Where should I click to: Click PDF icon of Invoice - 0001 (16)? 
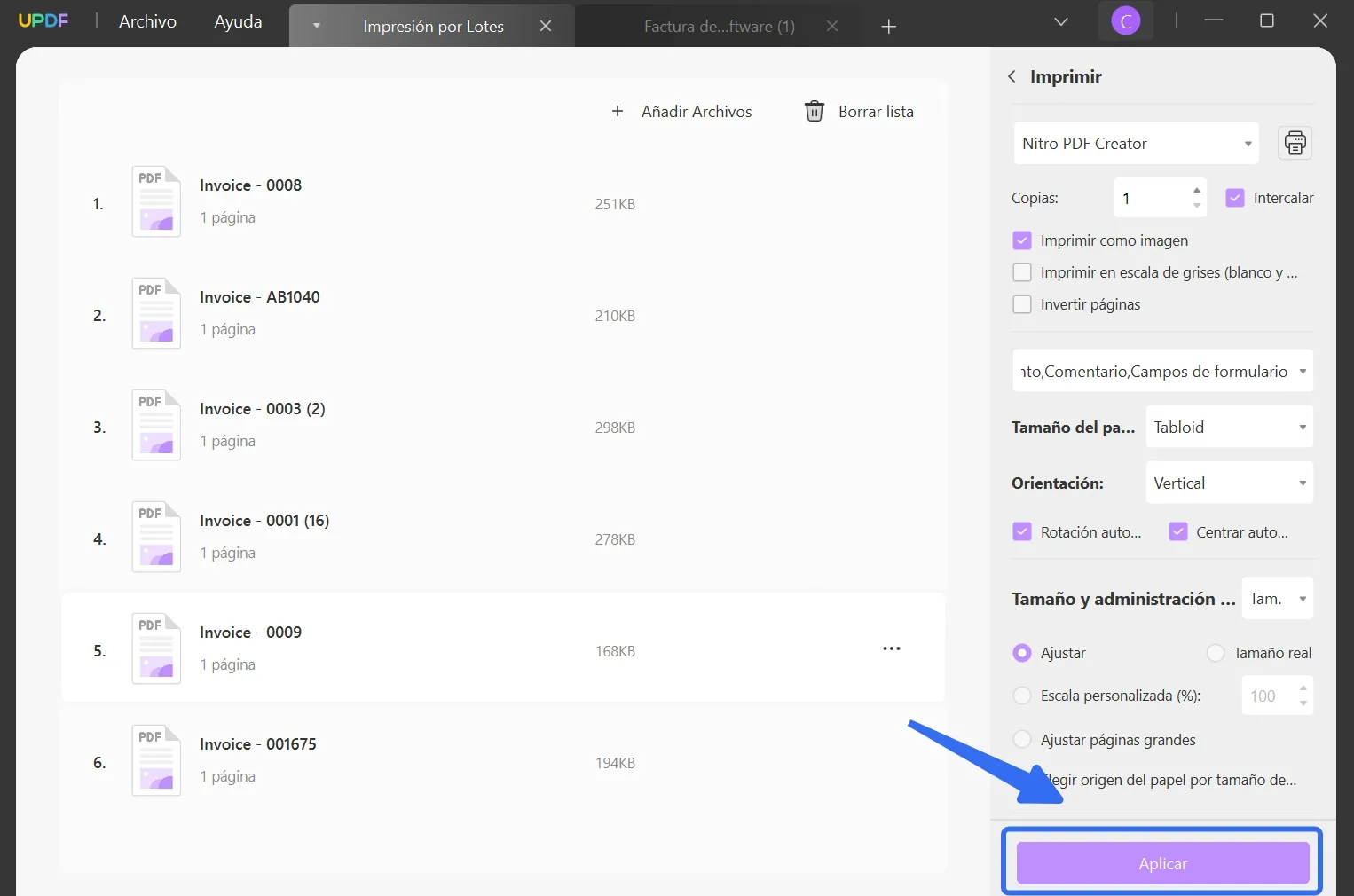point(156,537)
